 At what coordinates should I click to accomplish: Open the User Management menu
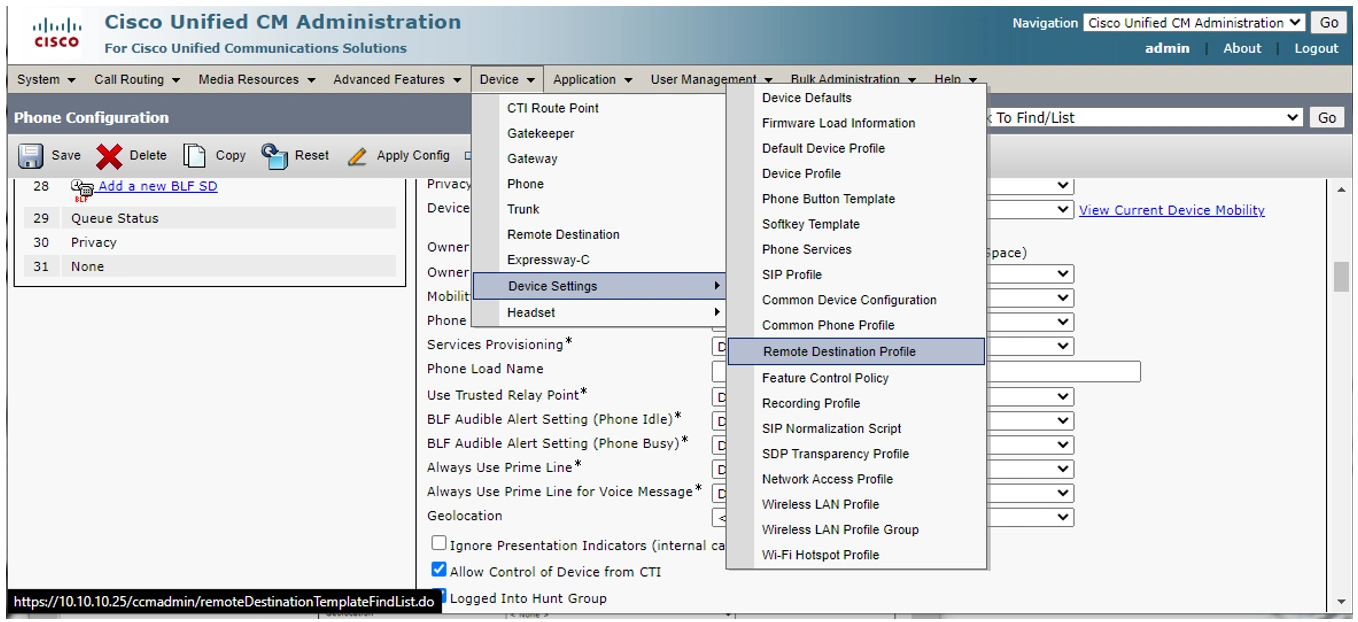coord(711,79)
